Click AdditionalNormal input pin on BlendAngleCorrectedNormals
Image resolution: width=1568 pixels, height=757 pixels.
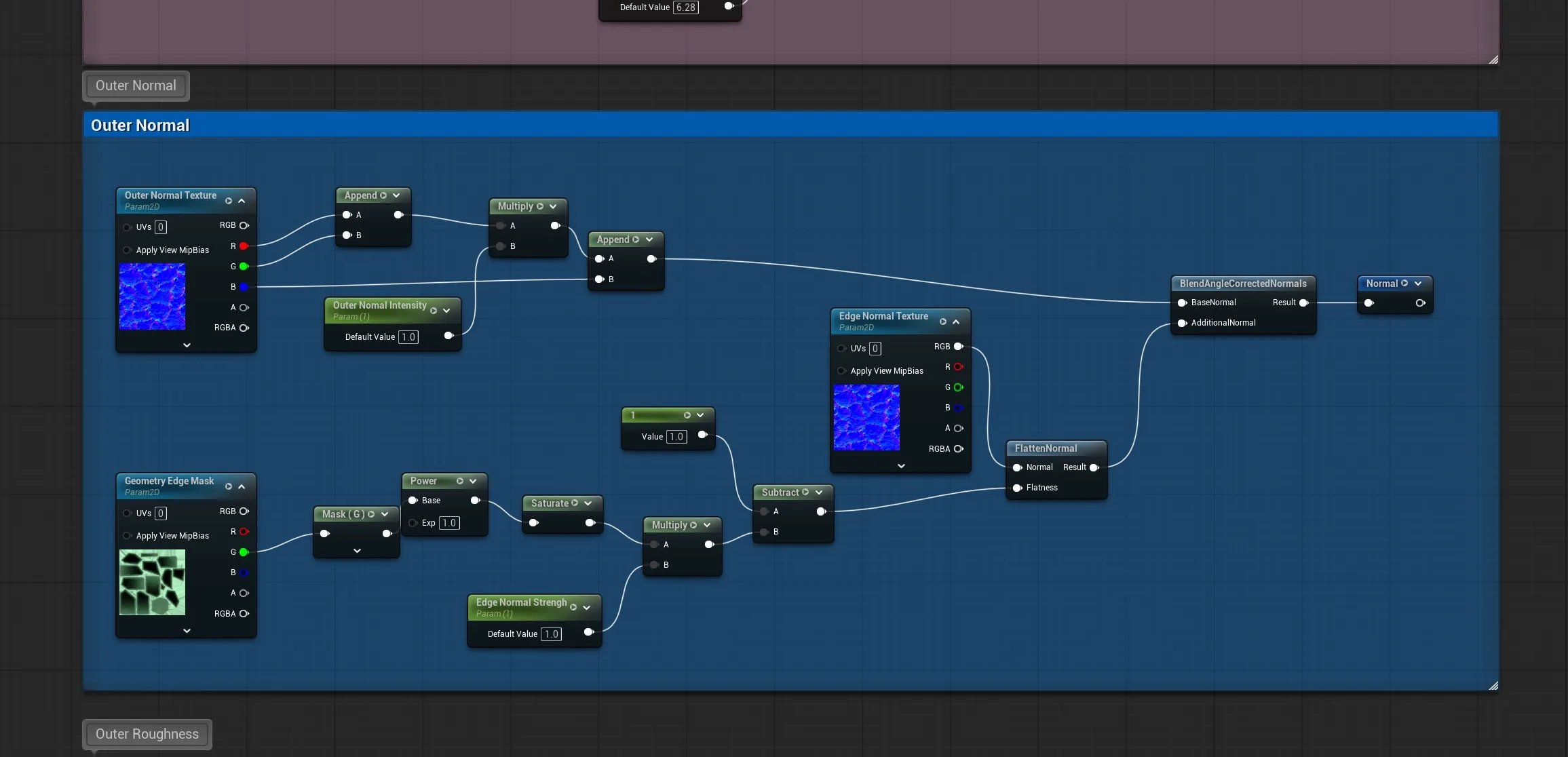(1183, 323)
